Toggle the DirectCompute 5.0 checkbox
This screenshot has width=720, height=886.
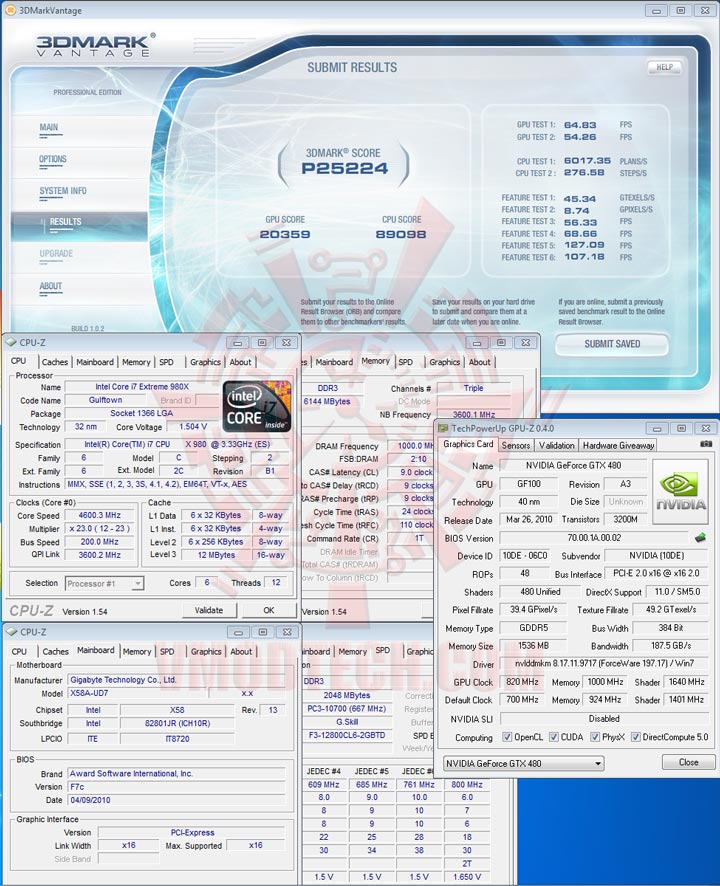pos(636,737)
